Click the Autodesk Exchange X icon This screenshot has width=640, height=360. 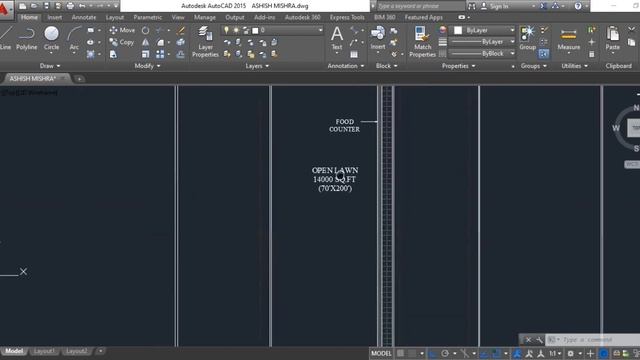tap(543, 6)
